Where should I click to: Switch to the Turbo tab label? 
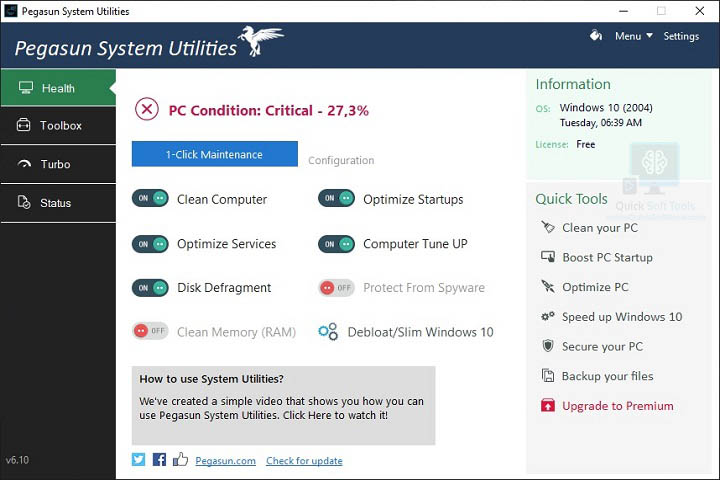[56, 164]
